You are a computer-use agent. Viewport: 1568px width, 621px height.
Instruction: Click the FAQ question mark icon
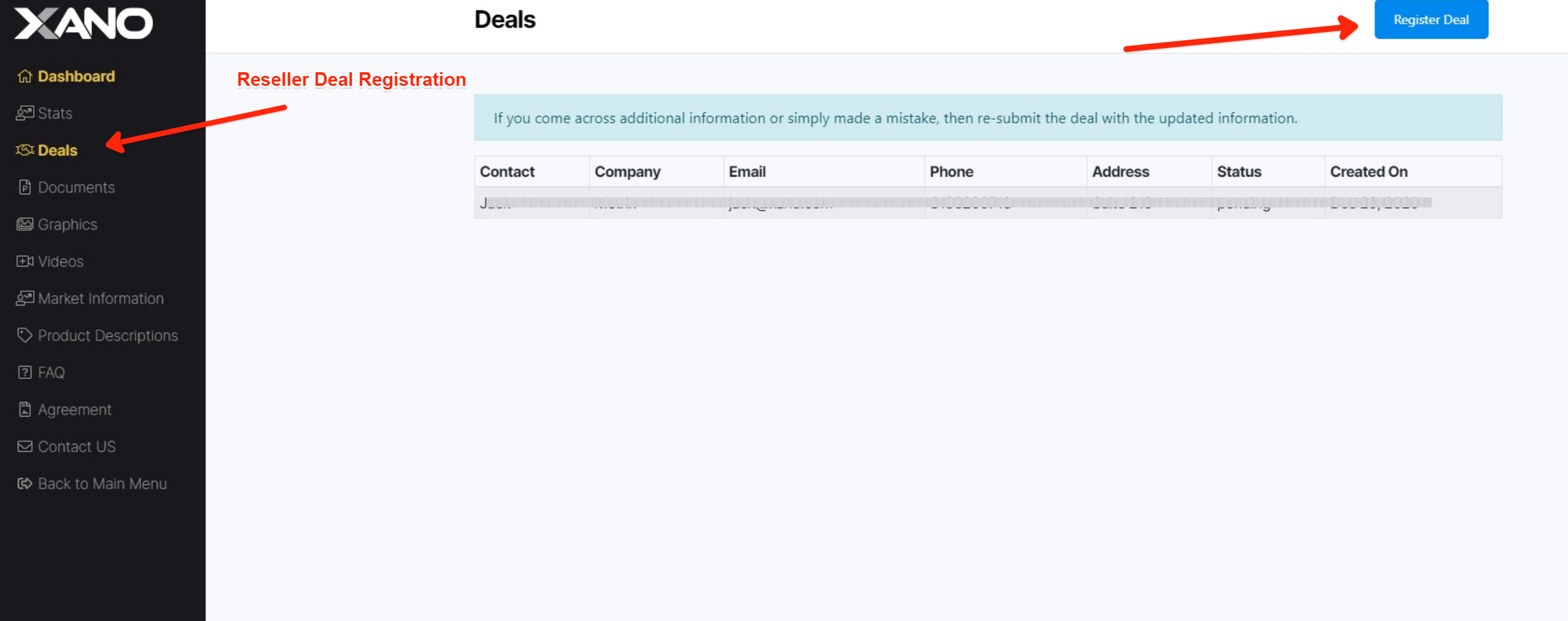25,372
